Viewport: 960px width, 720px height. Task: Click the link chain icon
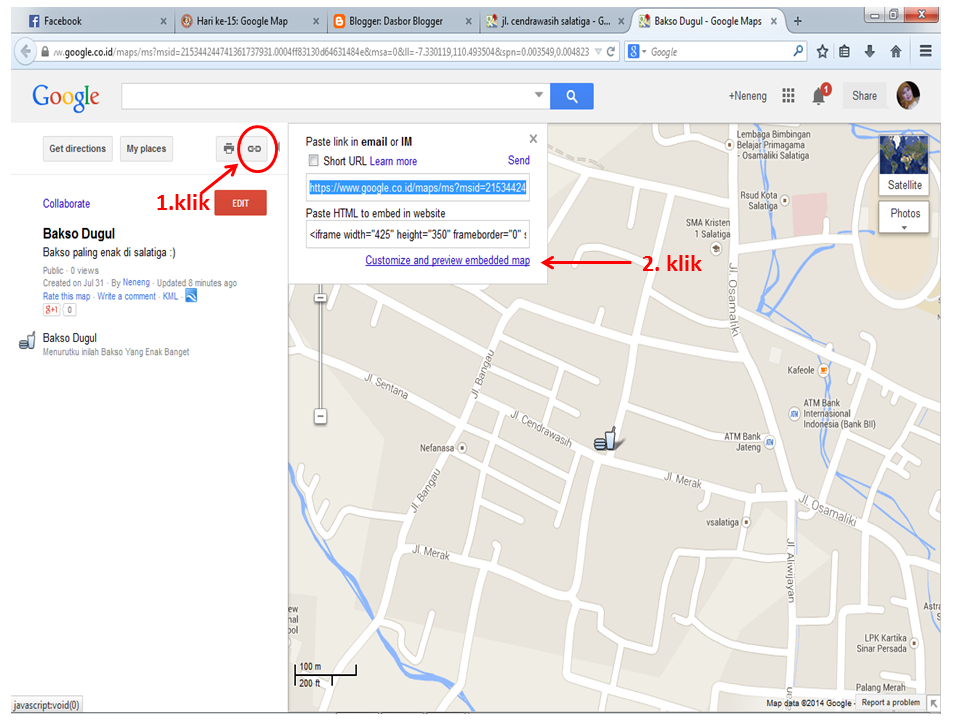[255, 149]
